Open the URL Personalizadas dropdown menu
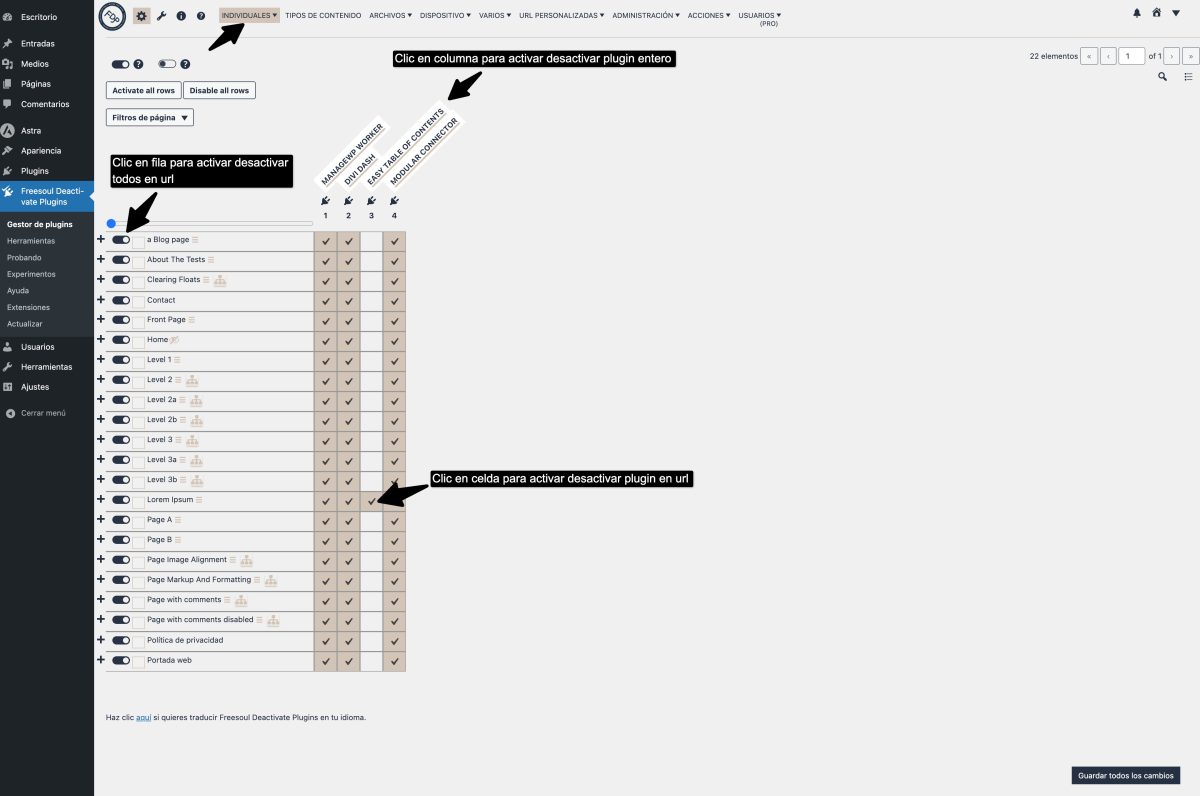The image size is (1200, 796). (x=563, y=16)
